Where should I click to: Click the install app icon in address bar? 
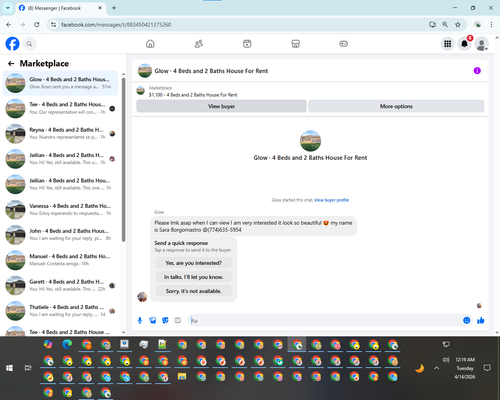tap(432, 24)
